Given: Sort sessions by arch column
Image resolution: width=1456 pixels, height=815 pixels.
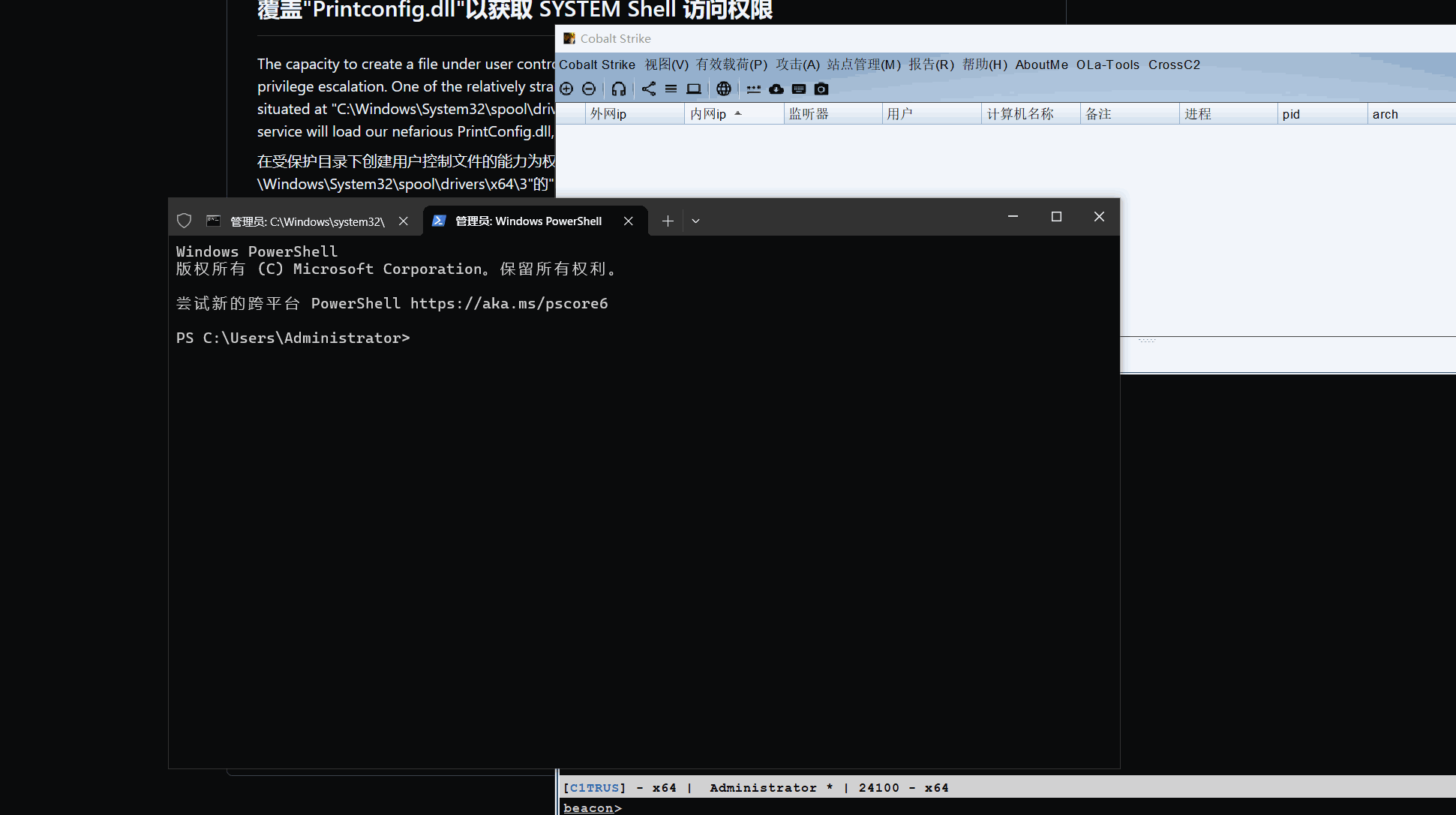Looking at the screenshot, I should [x=1412, y=114].
